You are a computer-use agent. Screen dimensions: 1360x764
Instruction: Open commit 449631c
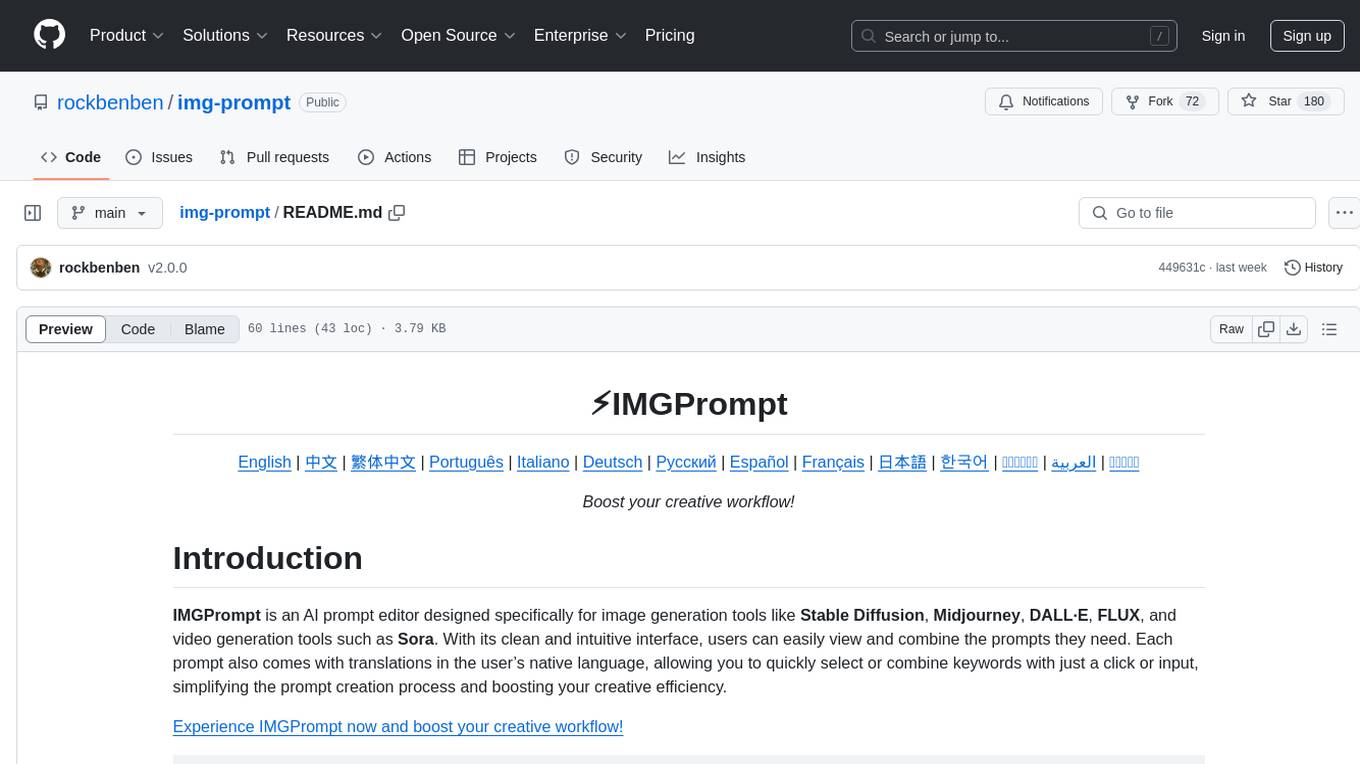(1181, 268)
